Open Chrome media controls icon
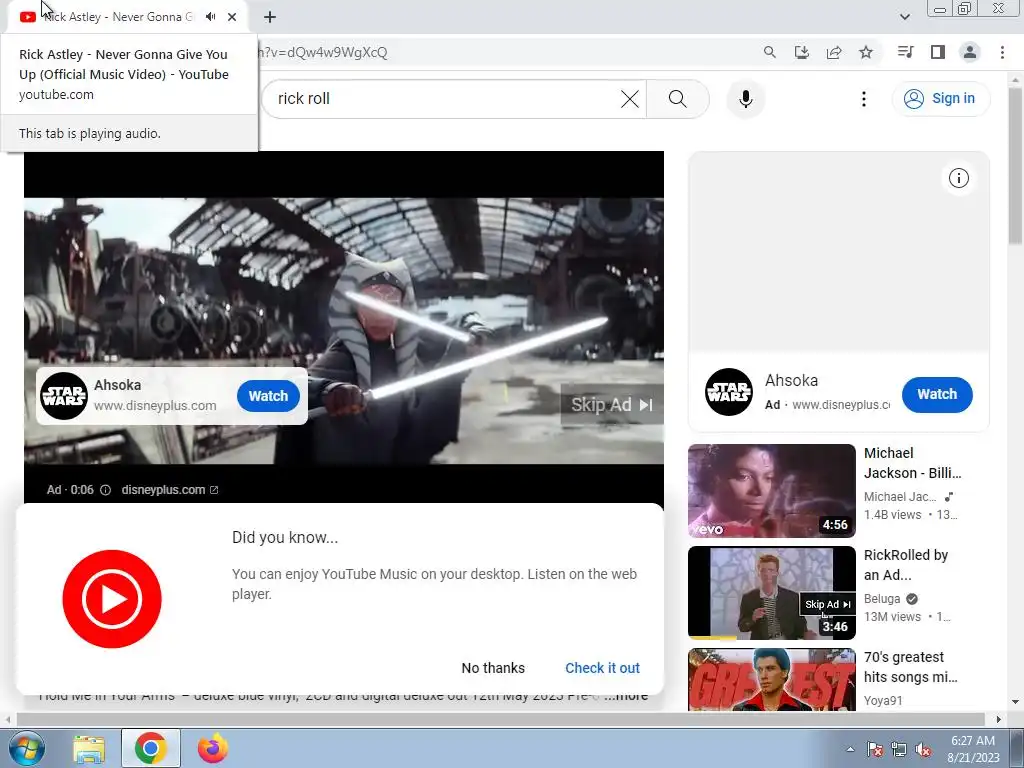The height and width of the screenshot is (768, 1024). point(905,52)
